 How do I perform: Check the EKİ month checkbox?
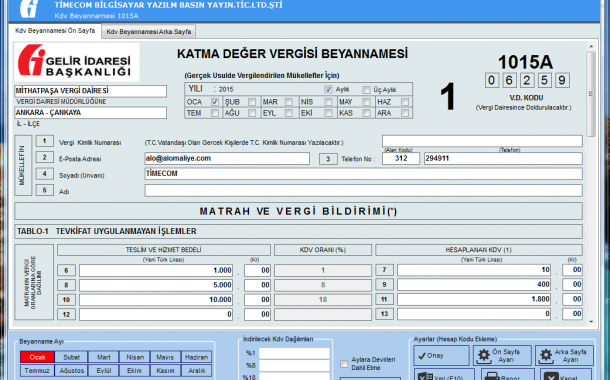coord(328,113)
